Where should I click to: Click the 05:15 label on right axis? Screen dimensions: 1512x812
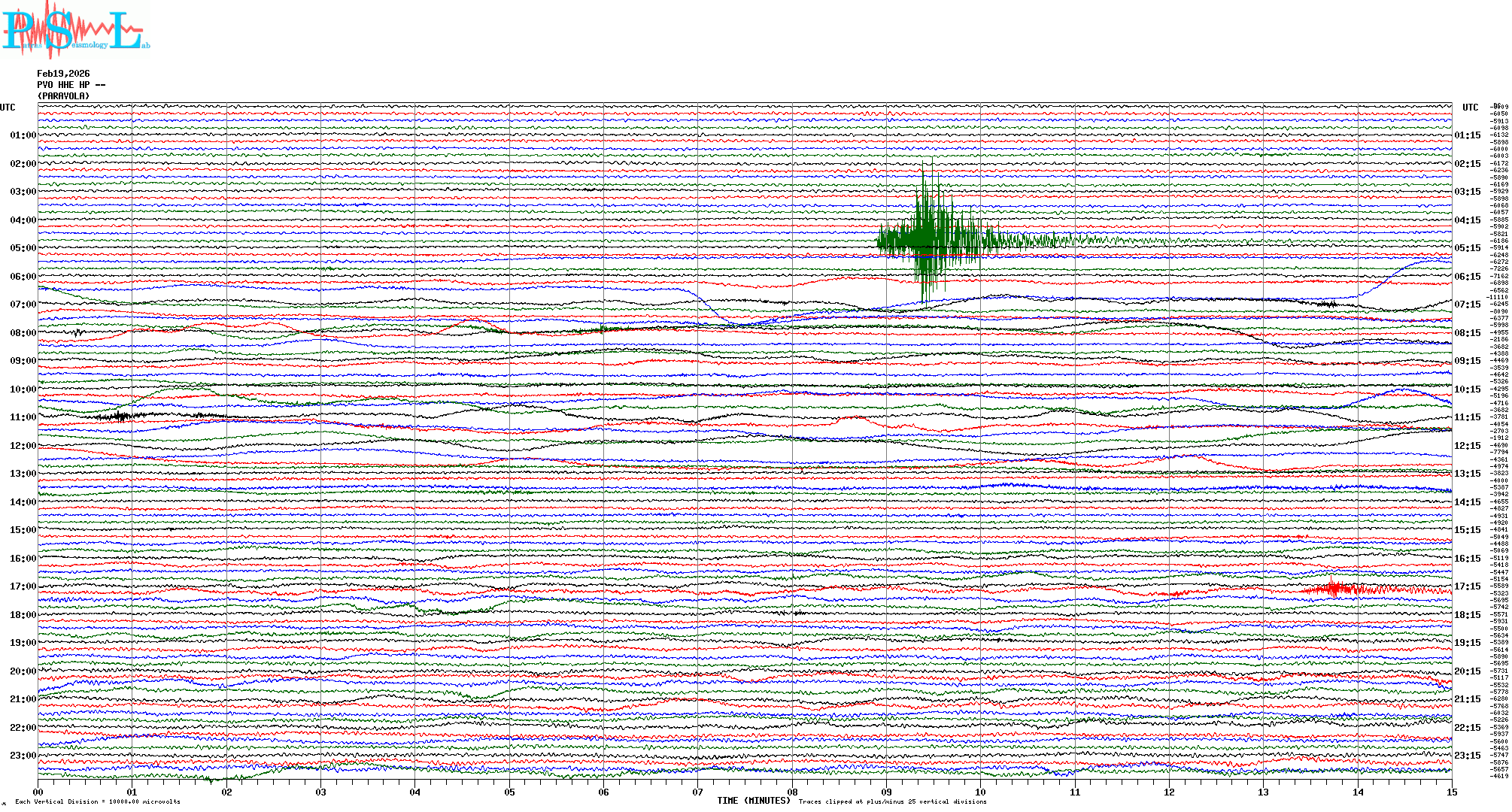[1467, 248]
